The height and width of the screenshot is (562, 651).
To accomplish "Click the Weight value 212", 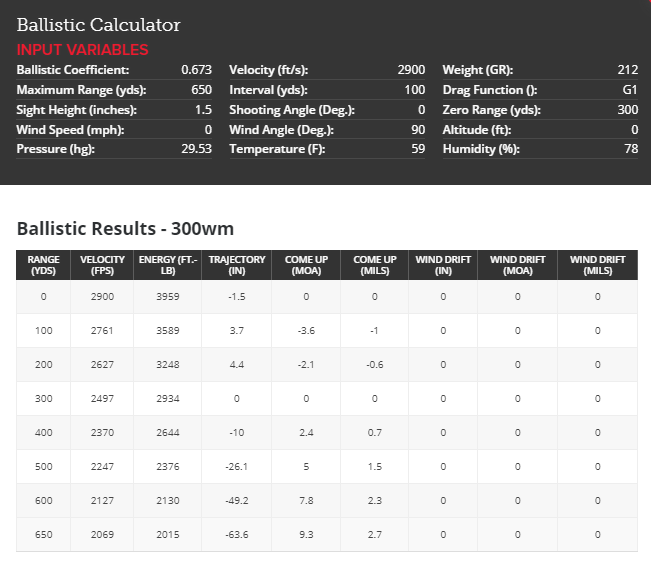I will pos(628,70).
